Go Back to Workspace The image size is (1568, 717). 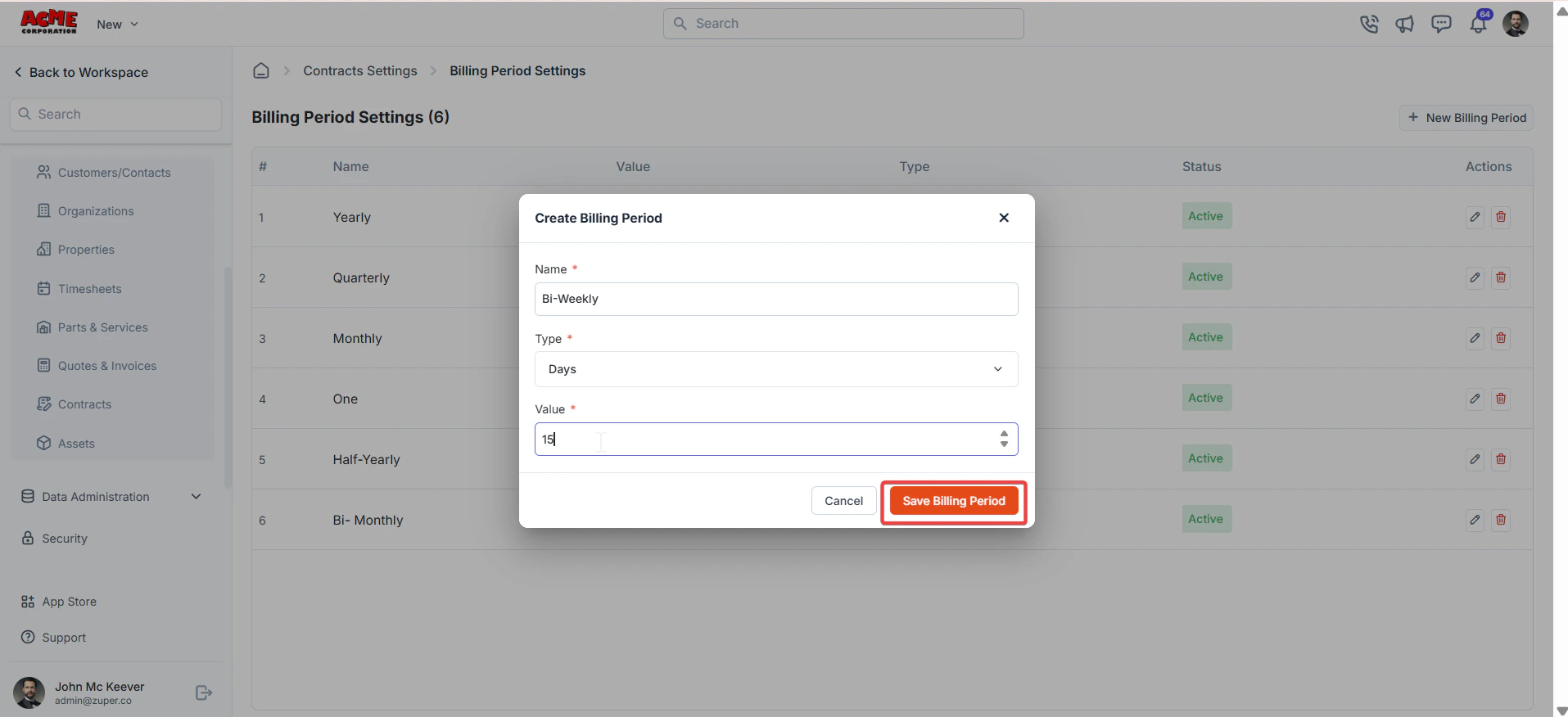(81, 72)
